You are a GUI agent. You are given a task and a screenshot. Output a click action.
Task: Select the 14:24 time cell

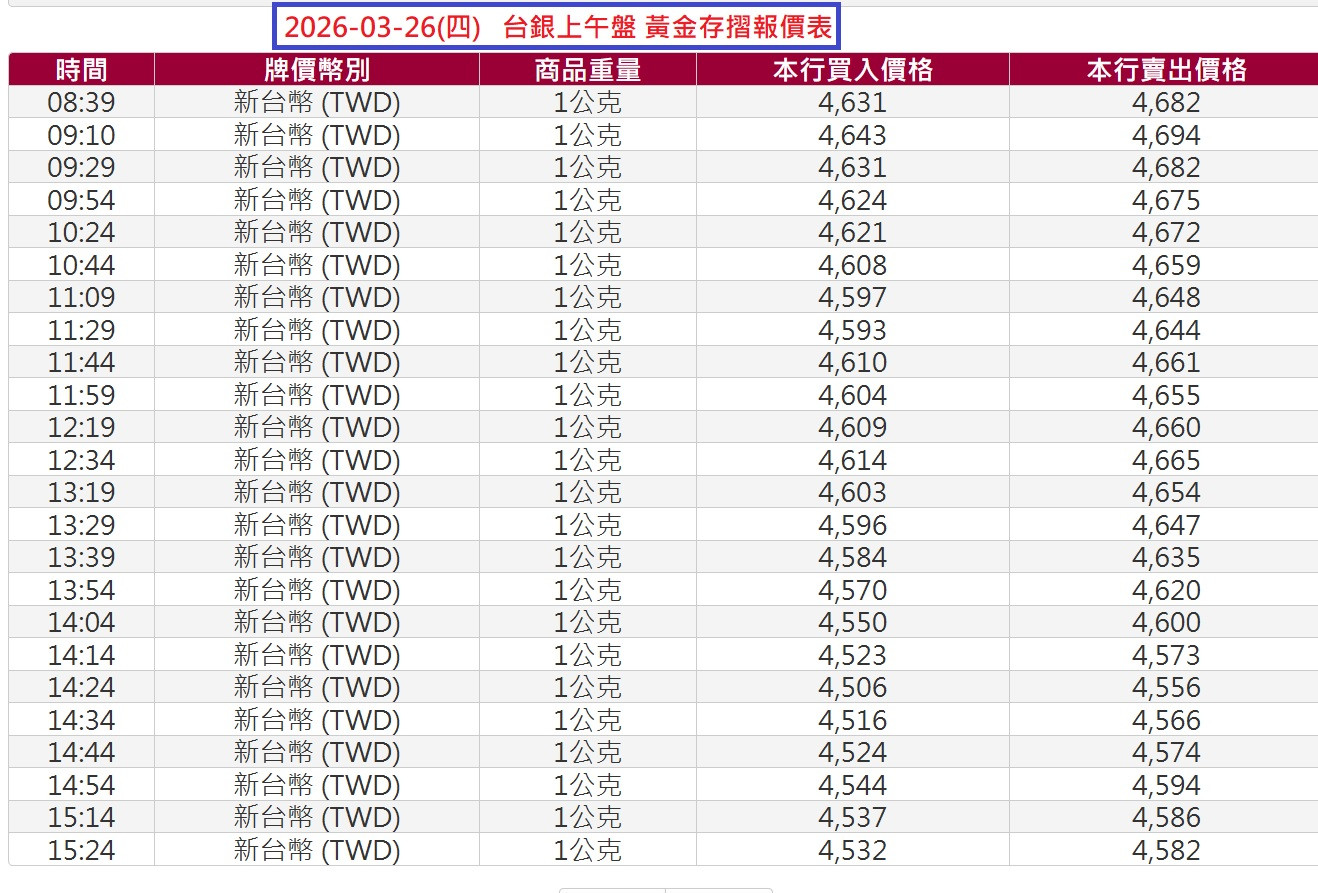pyautogui.click(x=81, y=687)
